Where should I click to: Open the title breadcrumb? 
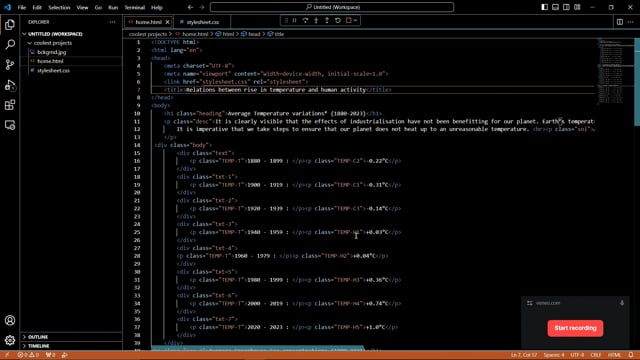[276, 34]
